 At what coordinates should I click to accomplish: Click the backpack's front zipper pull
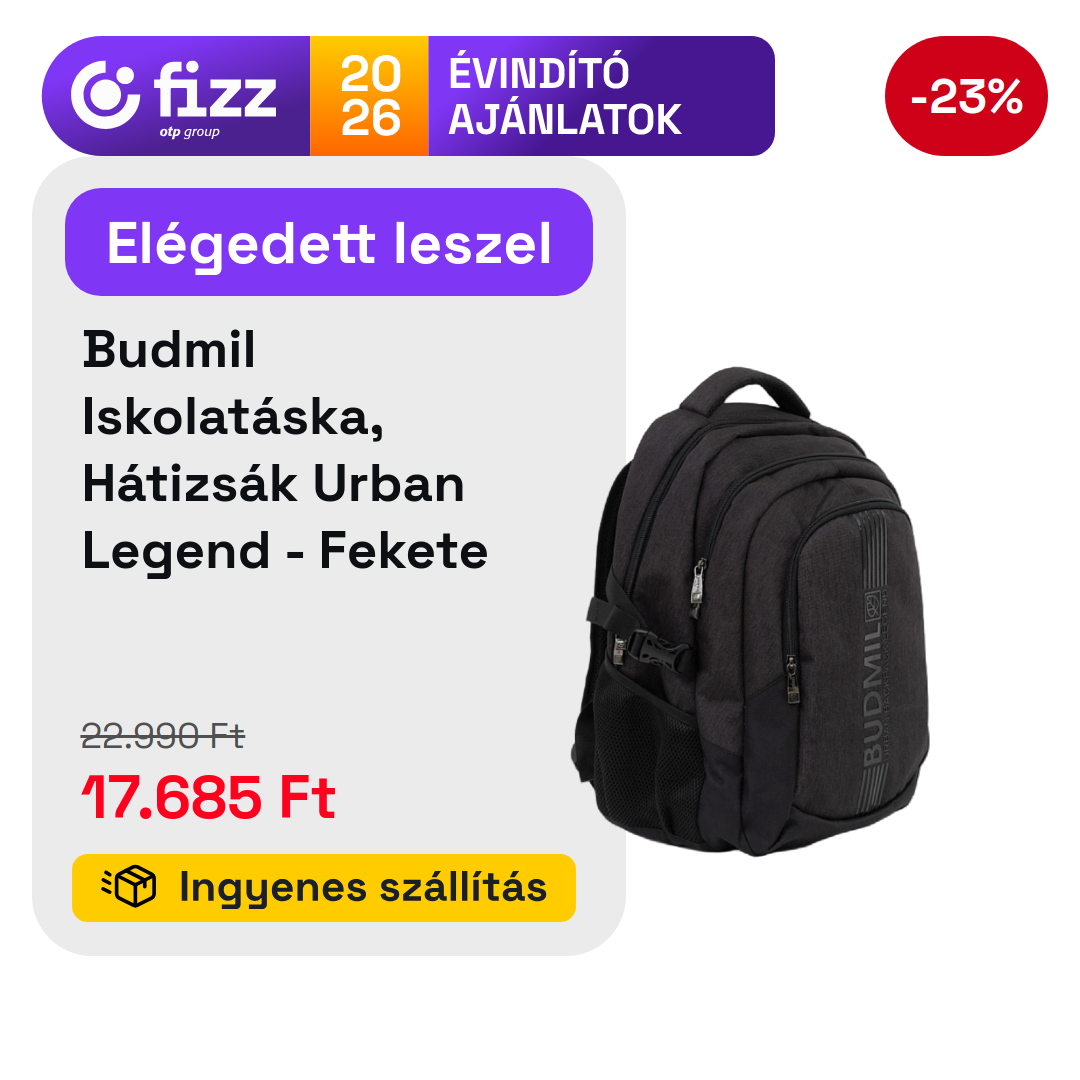(792, 679)
